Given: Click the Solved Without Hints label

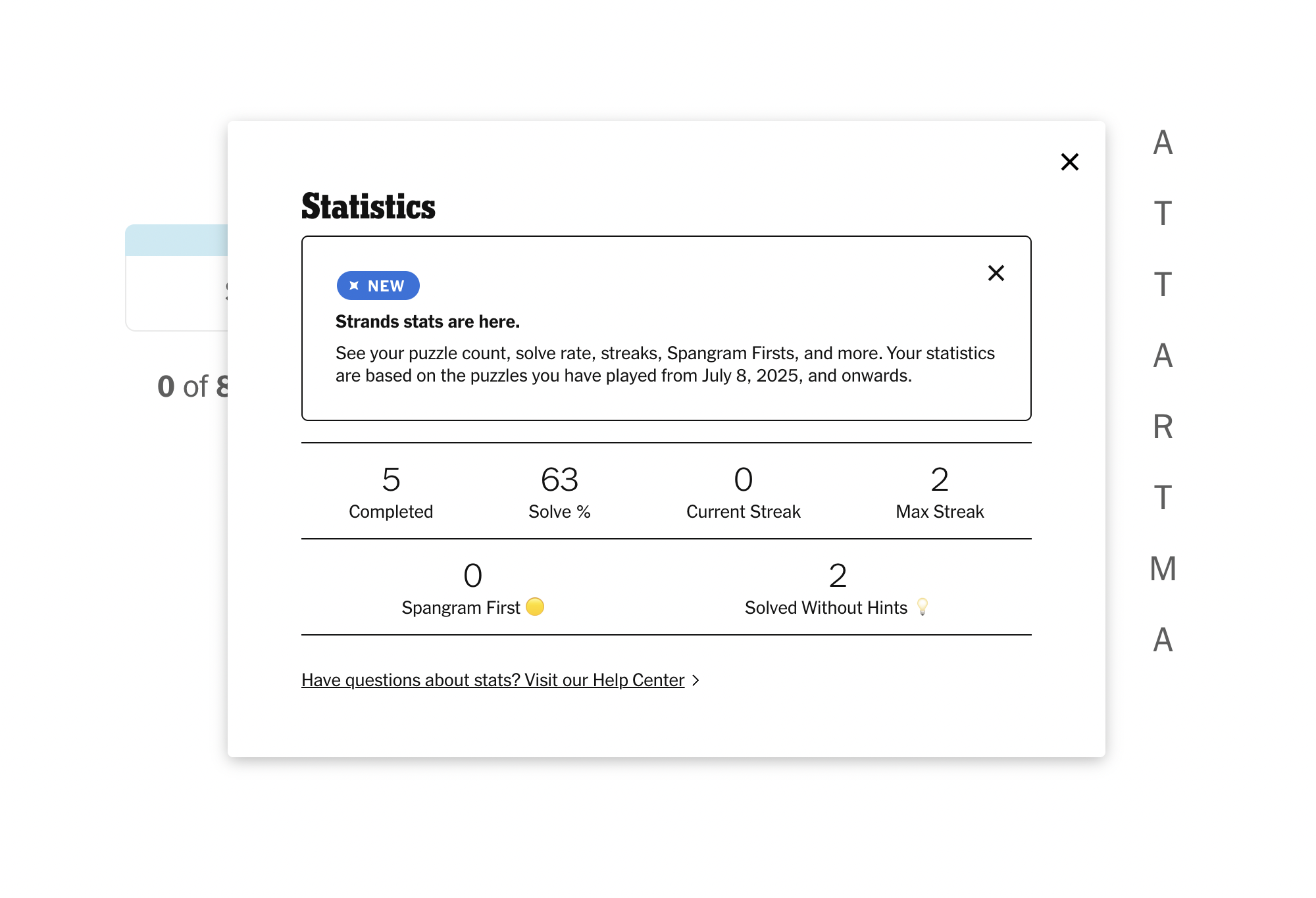Looking at the screenshot, I should 826,608.
